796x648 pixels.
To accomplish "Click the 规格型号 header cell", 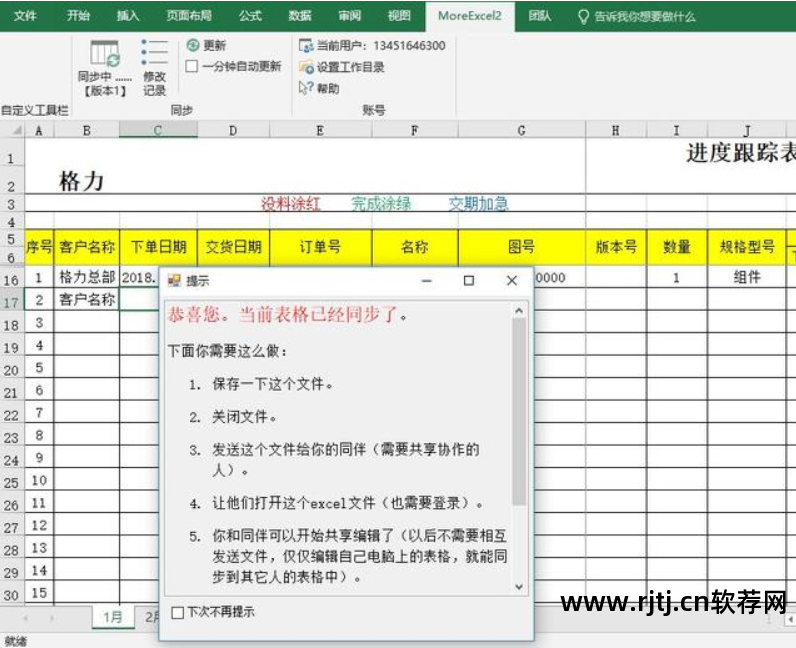I will pyautogui.click(x=747, y=247).
